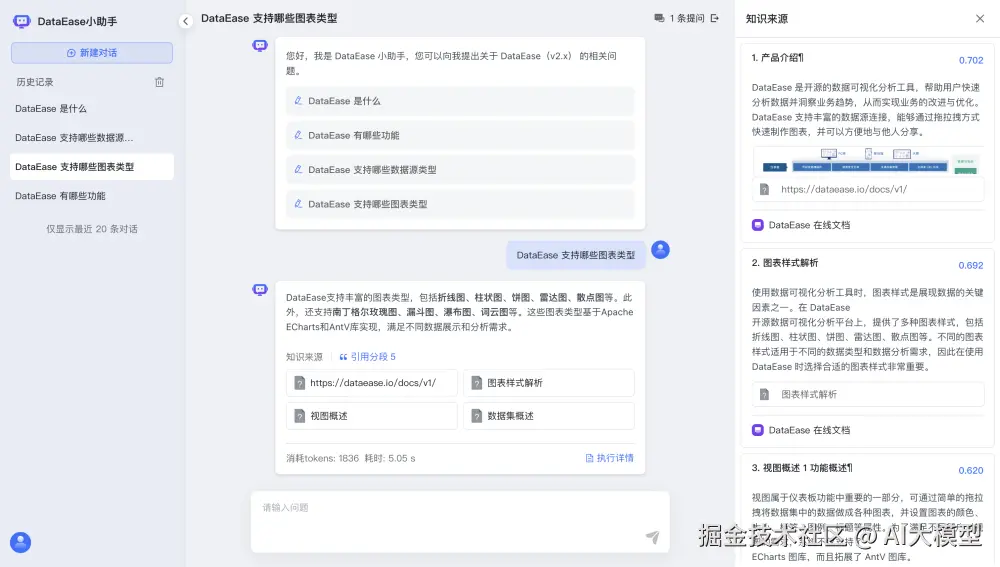Click the question bubble DataEase 支持哪些图表类型

point(576,255)
